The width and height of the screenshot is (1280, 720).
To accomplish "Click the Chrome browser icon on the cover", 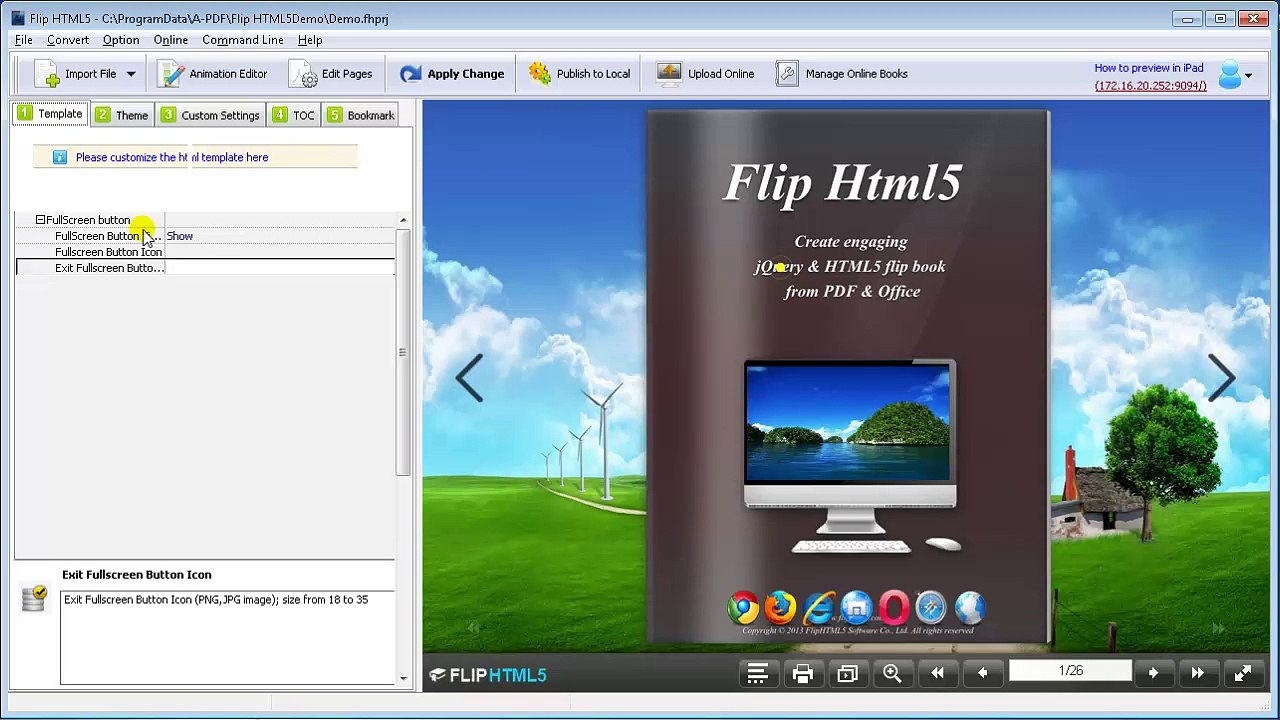I will pyautogui.click(x=743, y=607).
